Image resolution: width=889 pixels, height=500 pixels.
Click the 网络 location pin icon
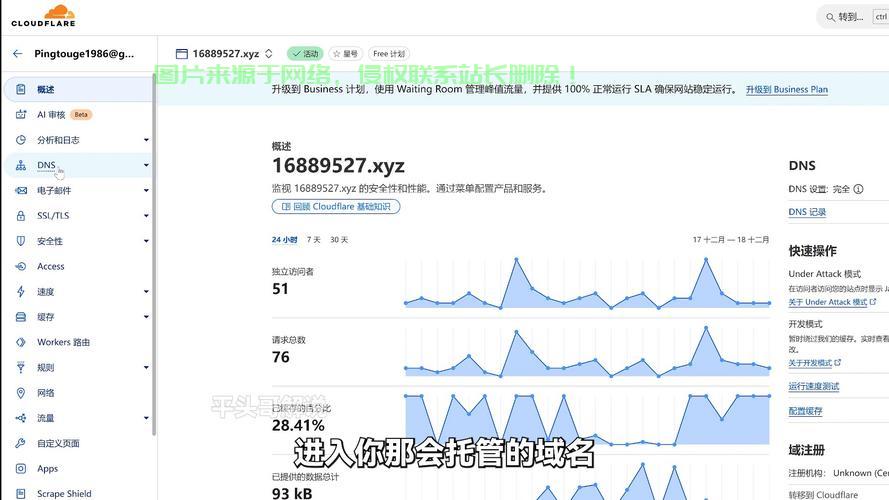[21, 393]
